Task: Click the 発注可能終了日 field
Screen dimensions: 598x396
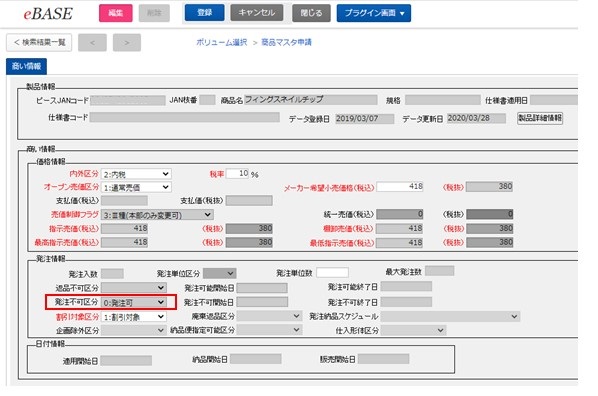Action: click(x=406, y=286)
